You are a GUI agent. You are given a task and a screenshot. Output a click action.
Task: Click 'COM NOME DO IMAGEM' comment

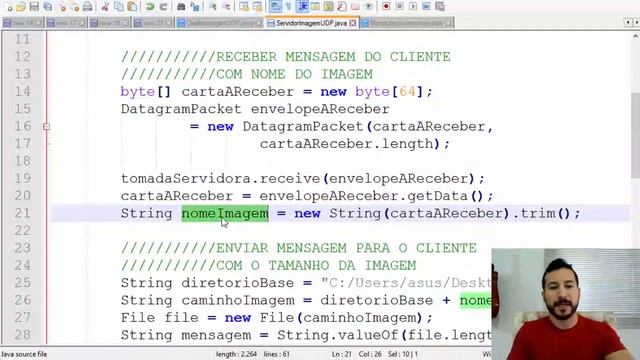coord(294,74)
